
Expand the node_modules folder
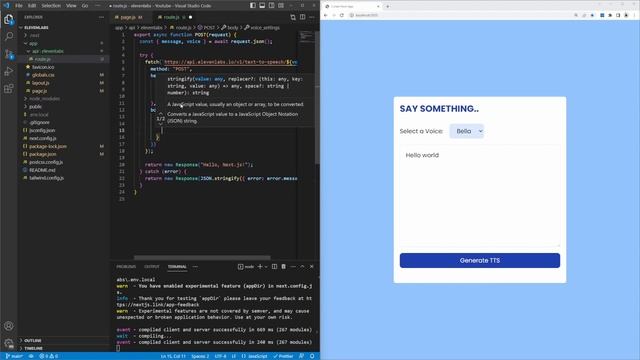point(44,99)
